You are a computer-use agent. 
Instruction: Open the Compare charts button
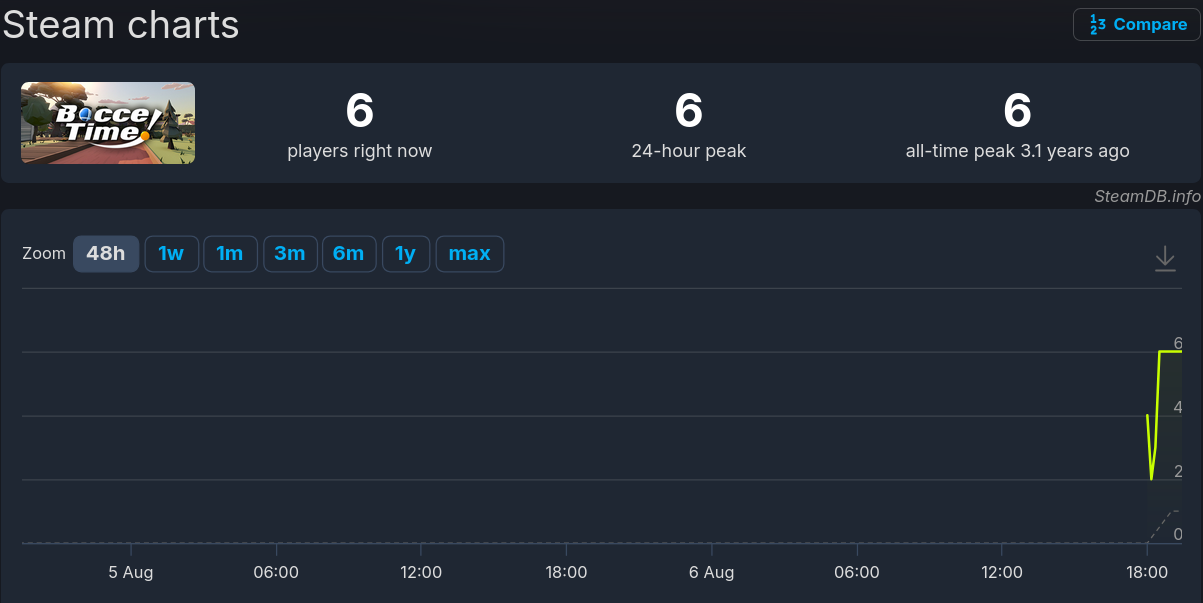(1136, 25)
